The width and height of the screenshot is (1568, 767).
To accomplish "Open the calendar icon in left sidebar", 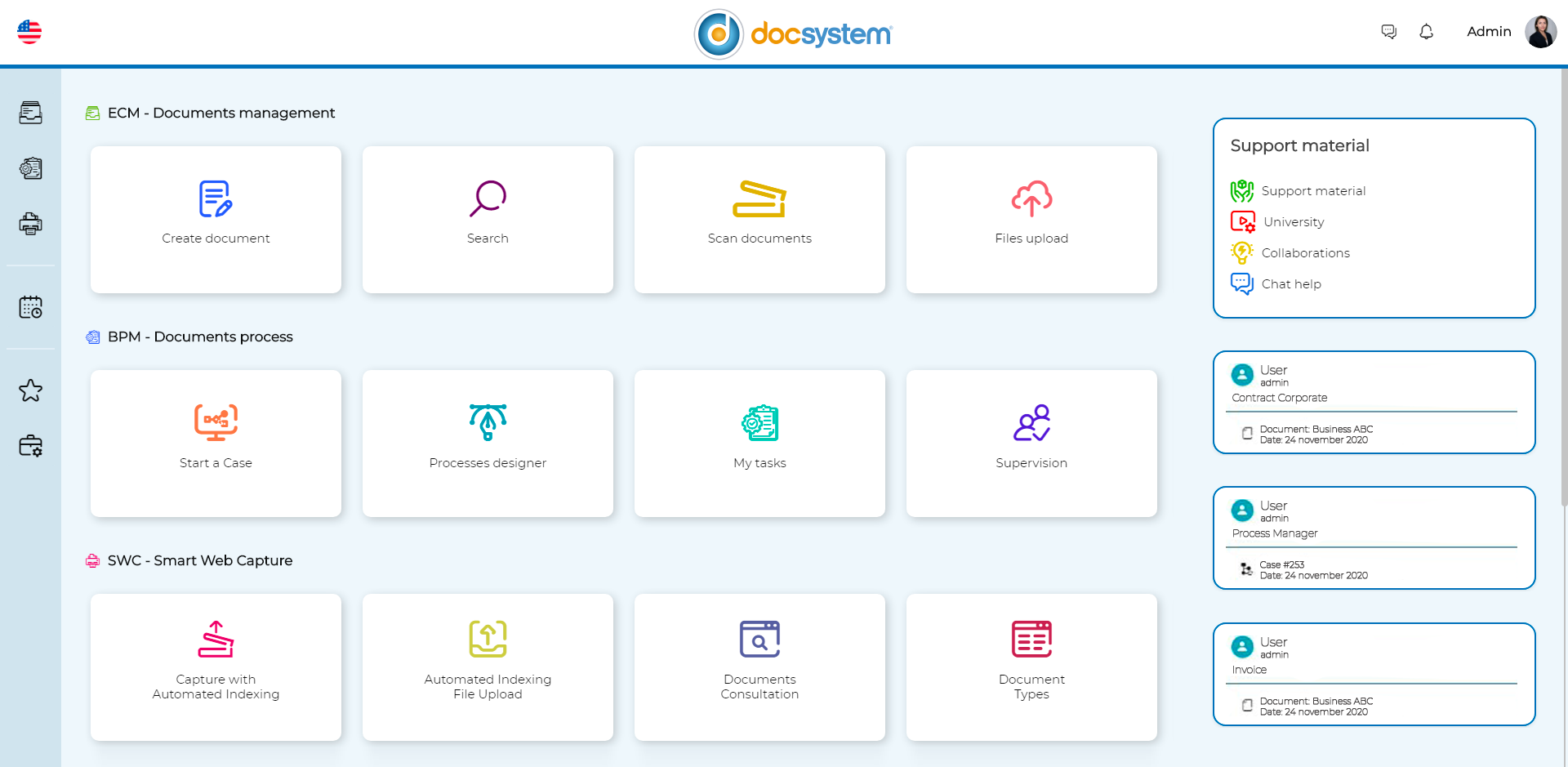I will [30, 307].
